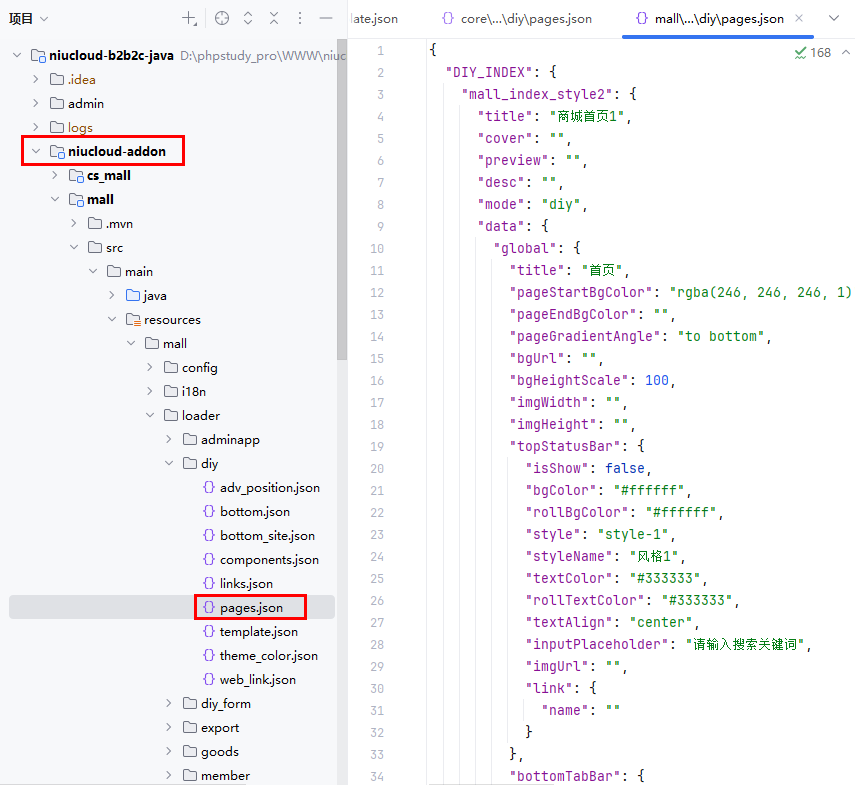Click line number 20 in the gutter

point(376,468)
